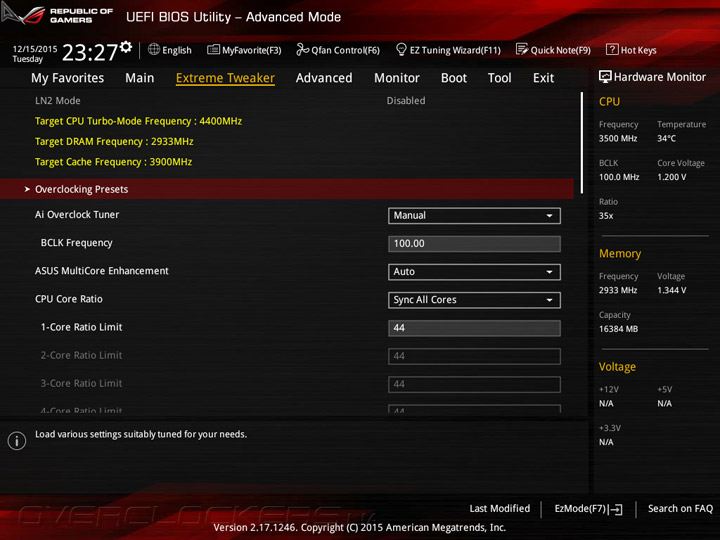720x540 pixels.
Task: Select the Ai Overclock Tuner label
Action: point(77,214)
